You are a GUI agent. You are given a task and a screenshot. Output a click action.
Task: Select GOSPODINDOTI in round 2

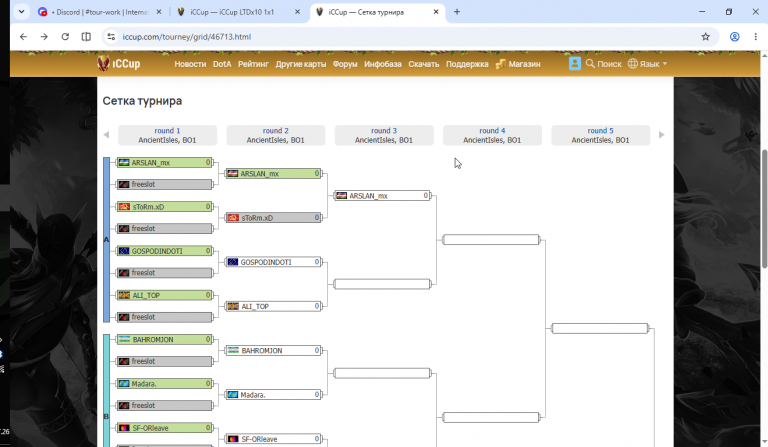273,262
